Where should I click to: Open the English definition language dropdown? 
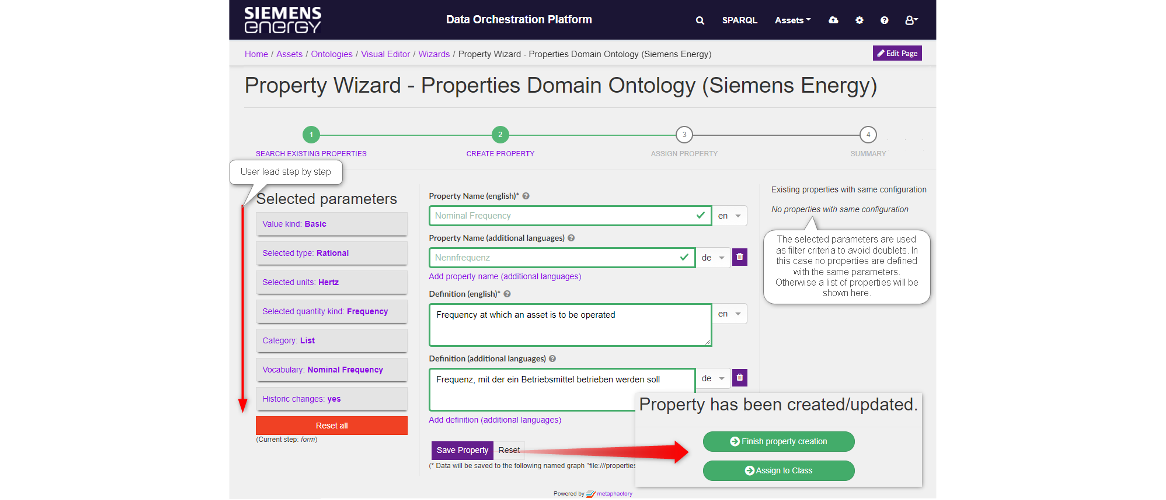(731, 314)
